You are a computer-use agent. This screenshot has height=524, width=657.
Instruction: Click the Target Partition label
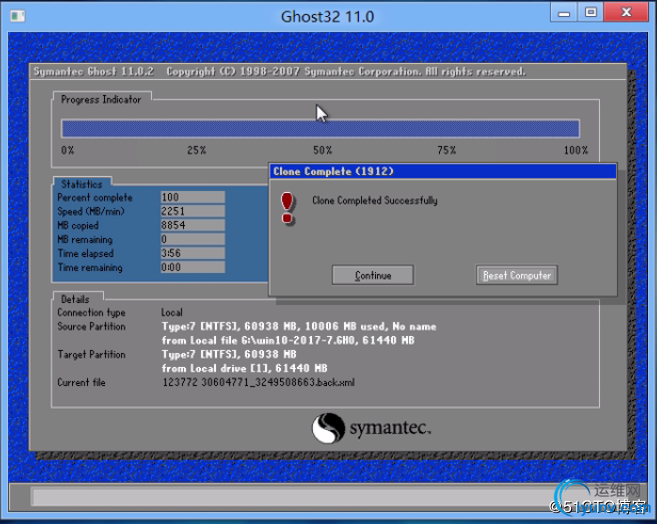coord(91,354)
